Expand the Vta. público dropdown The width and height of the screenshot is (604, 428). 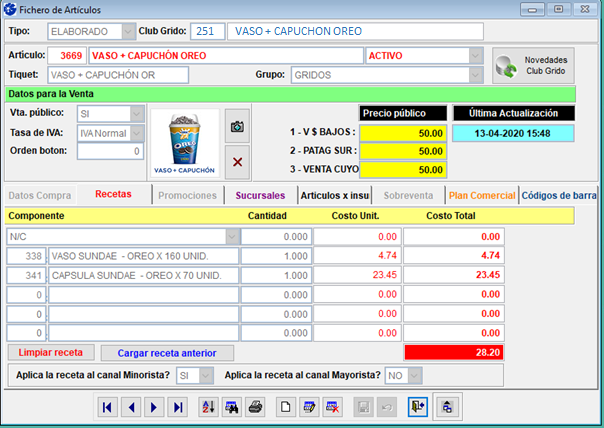pyautogui.click(x=137, y=114)
